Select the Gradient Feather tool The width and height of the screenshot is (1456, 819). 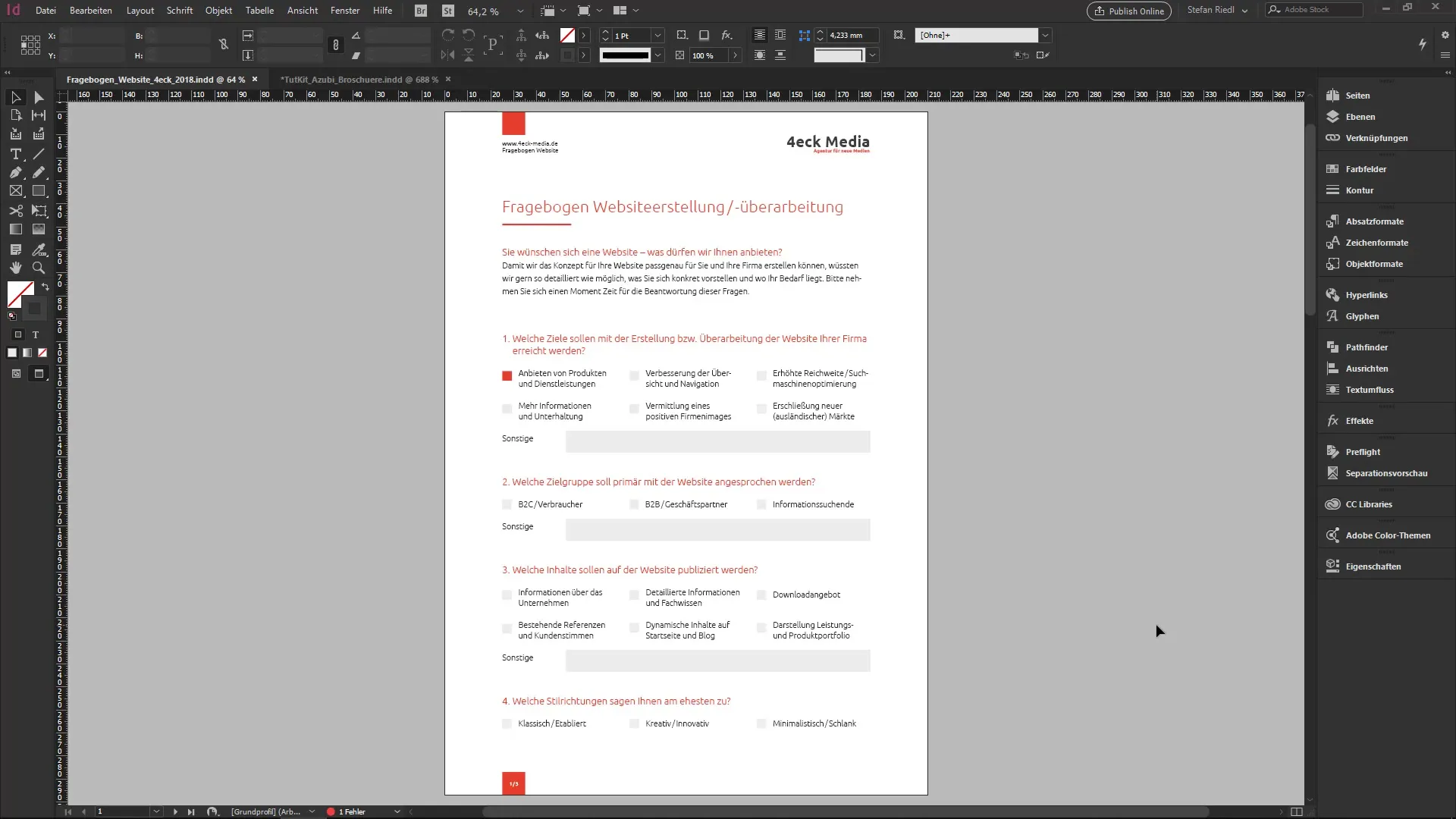(39, 229)
